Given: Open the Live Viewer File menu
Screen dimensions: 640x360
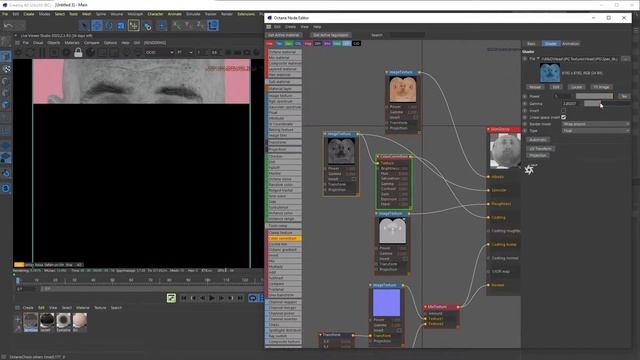Looking at the screenshot, I should [25, 42].
